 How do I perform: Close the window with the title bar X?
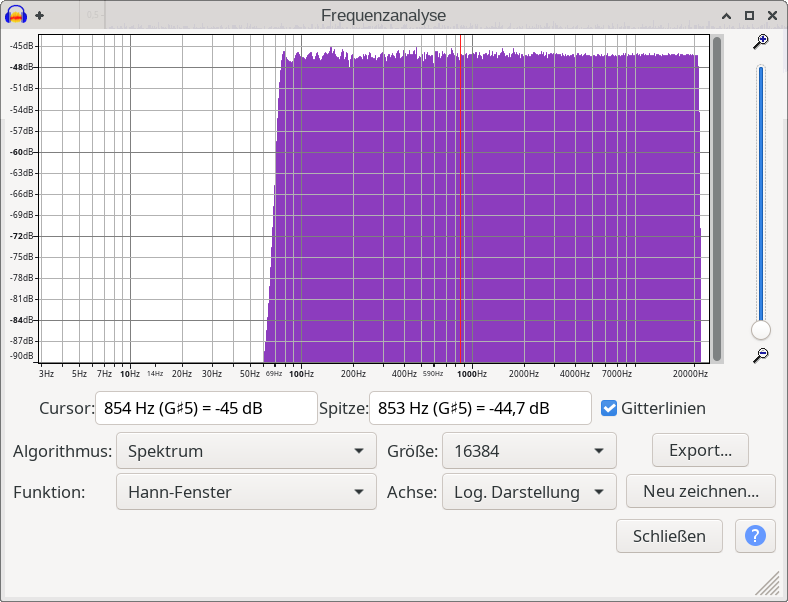point(773,15)
